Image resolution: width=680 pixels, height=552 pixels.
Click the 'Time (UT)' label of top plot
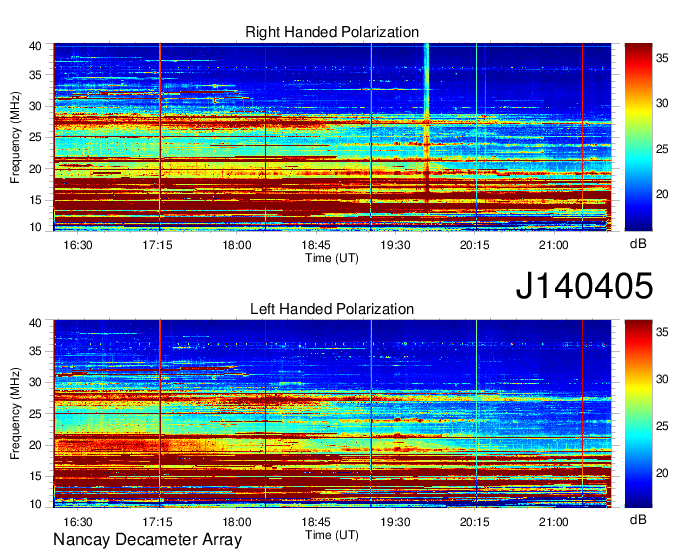[x=332, y=258]
